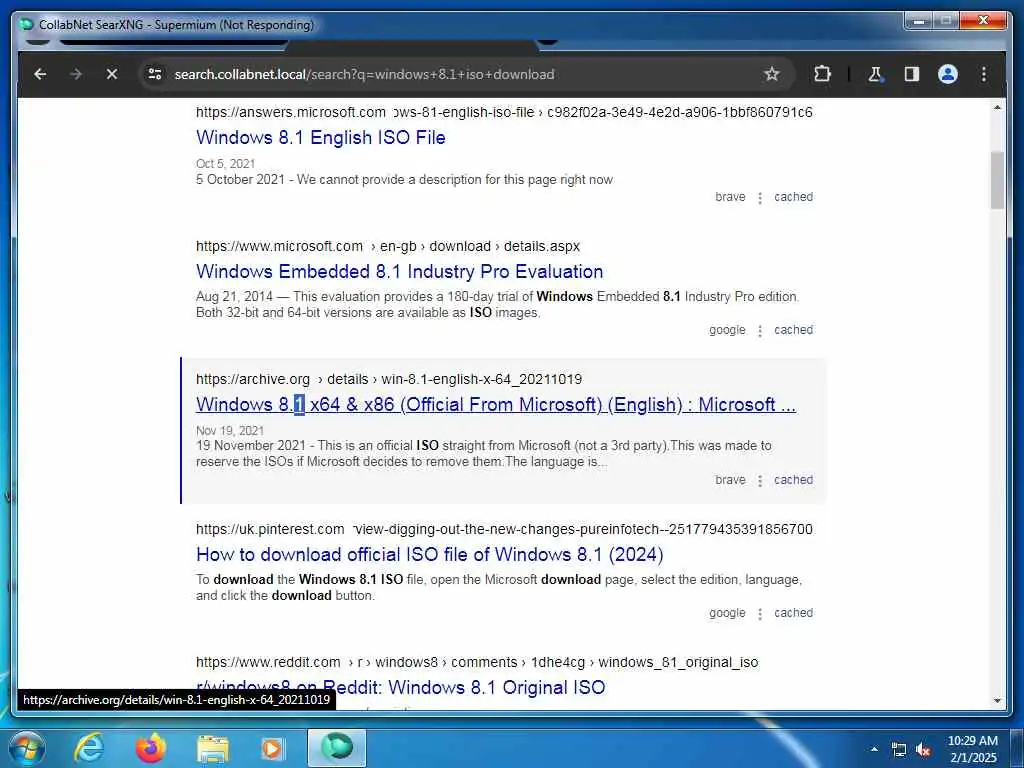Click the www.reddit.com URL text
1024x768 pixels.
[x=268, y=663]
